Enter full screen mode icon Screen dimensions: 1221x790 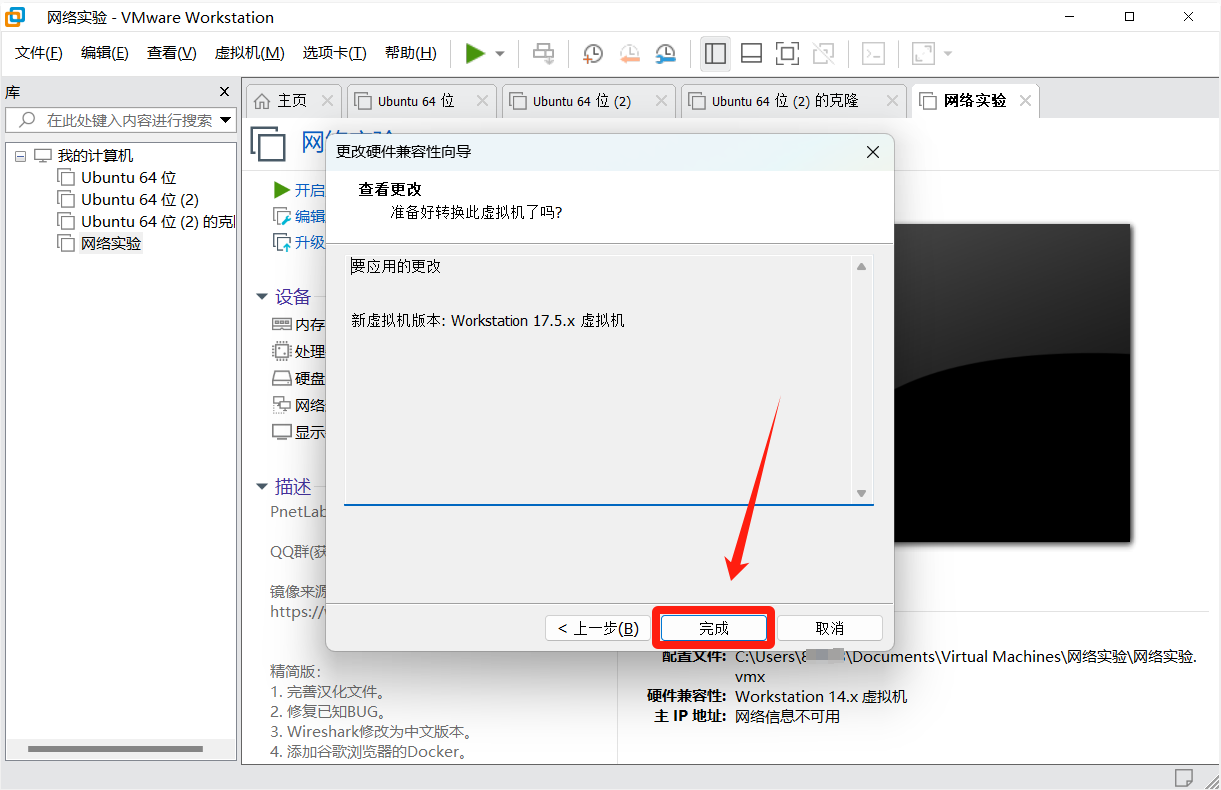click(x=787, y=54)
